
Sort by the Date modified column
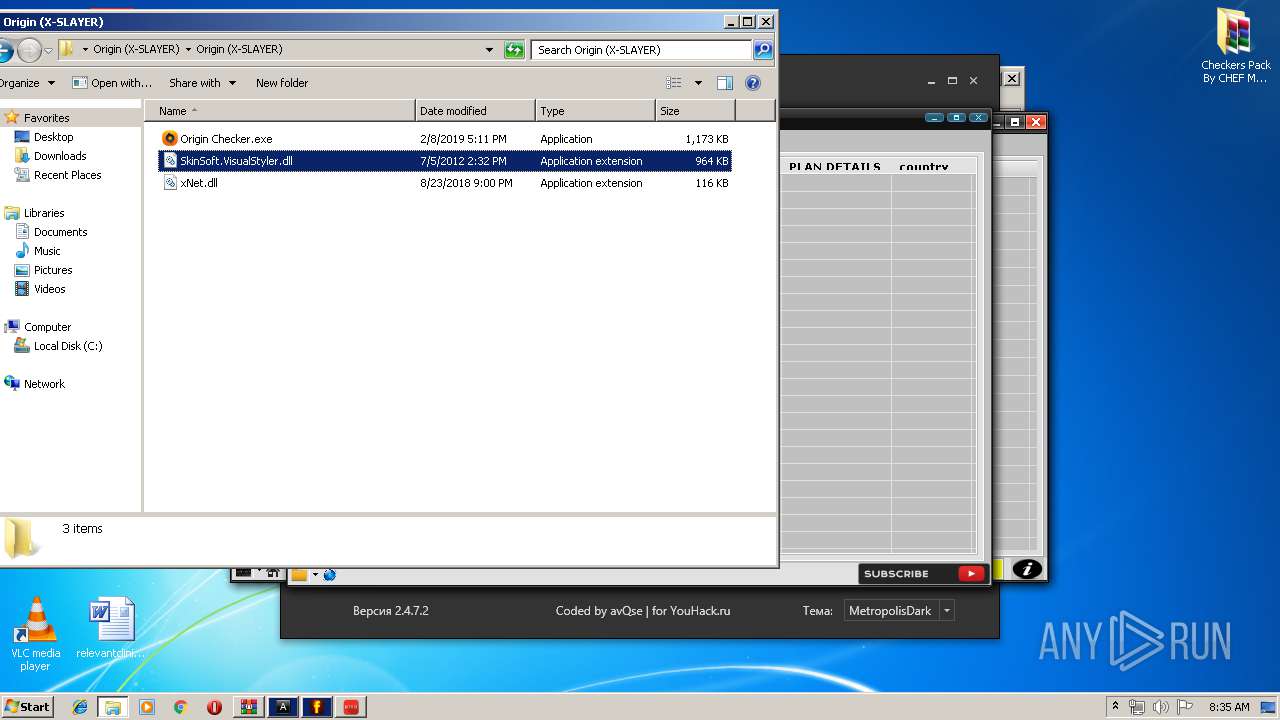pos(475,111)
